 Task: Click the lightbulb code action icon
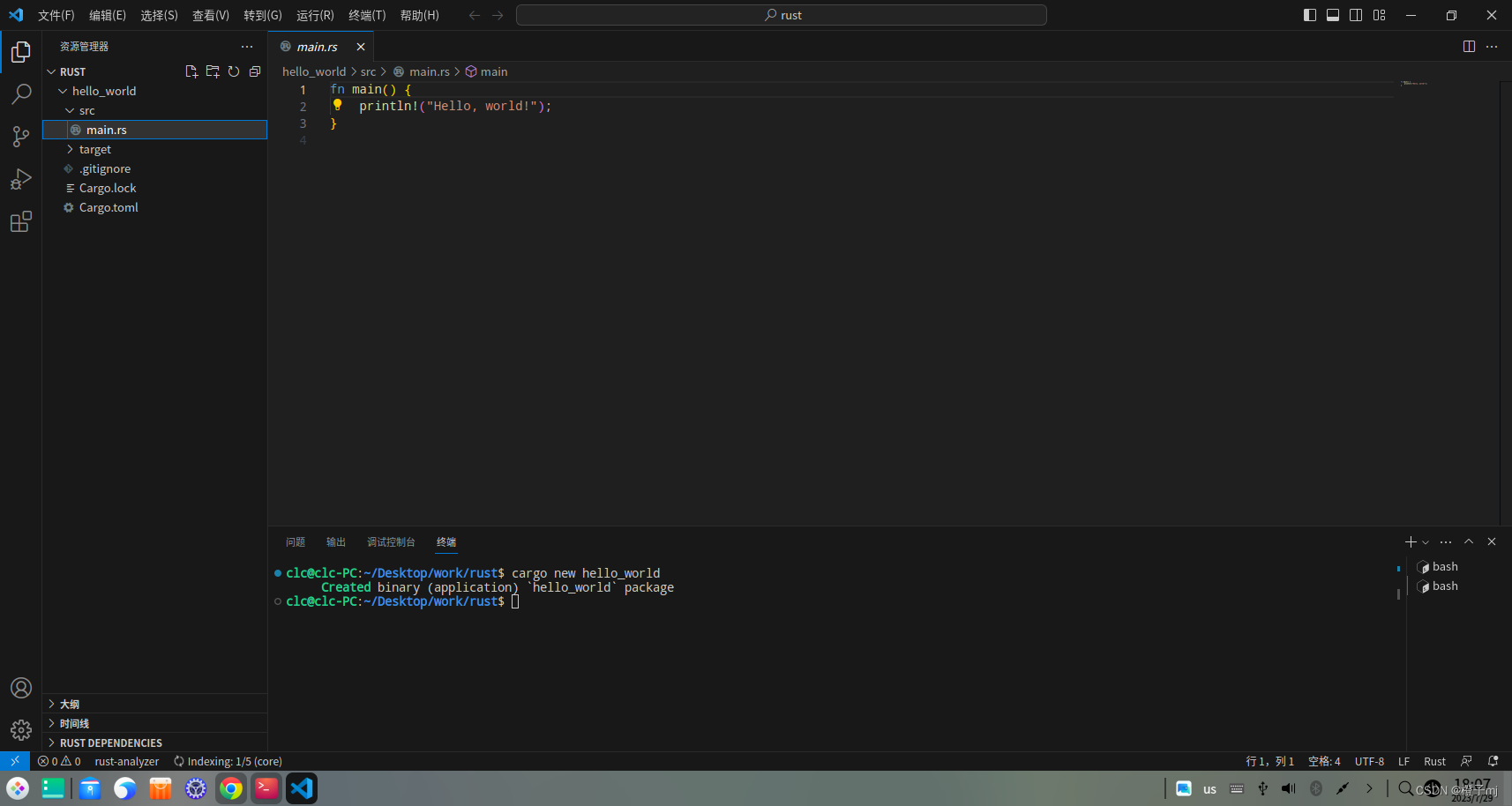(337, 105)
